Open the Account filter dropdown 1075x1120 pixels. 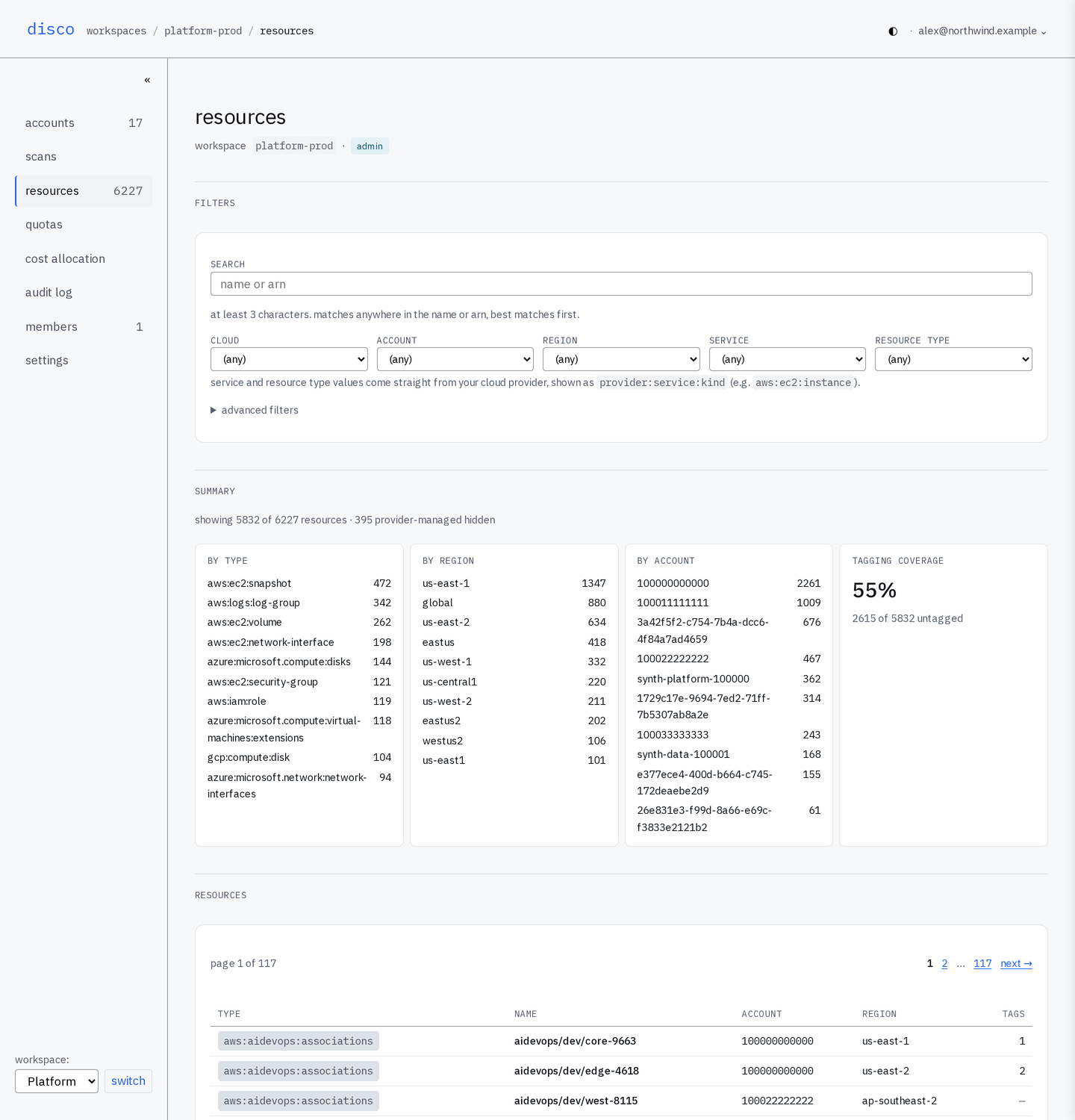[455, 359]
